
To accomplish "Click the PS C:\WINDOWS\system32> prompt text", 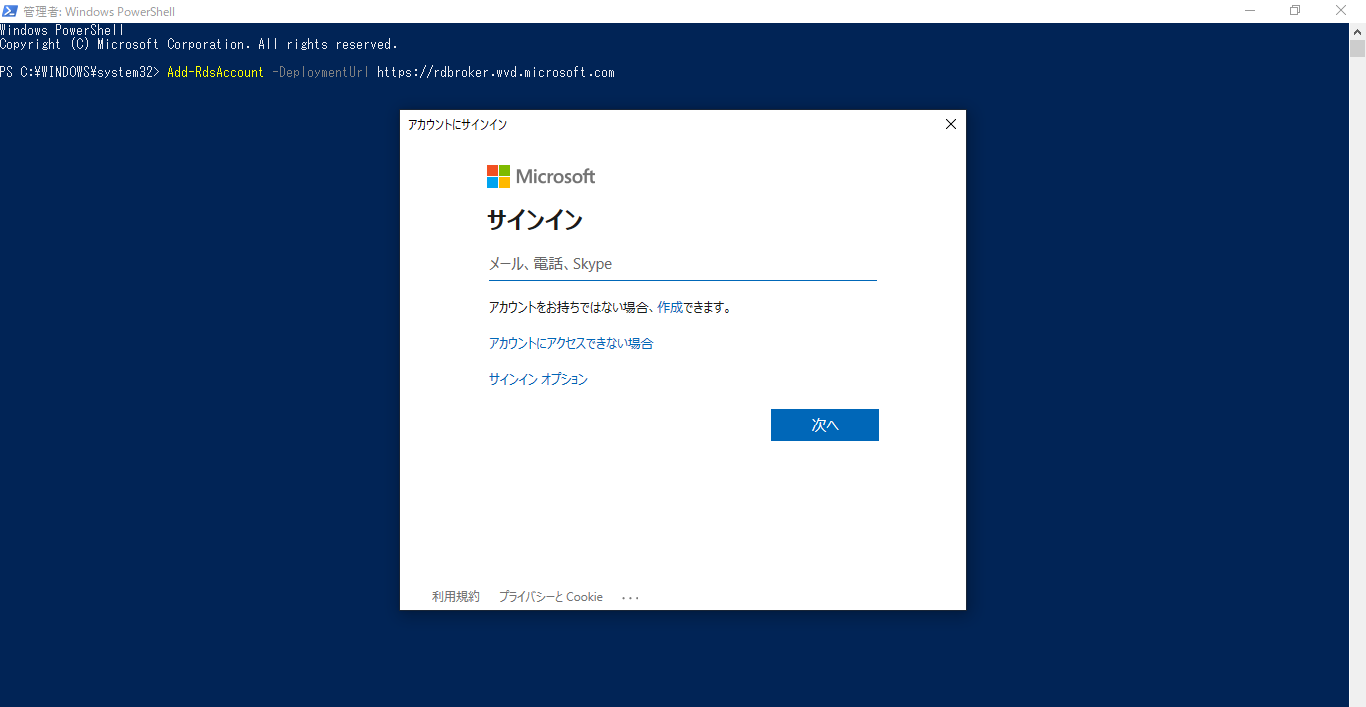I will tap(80, 72).
